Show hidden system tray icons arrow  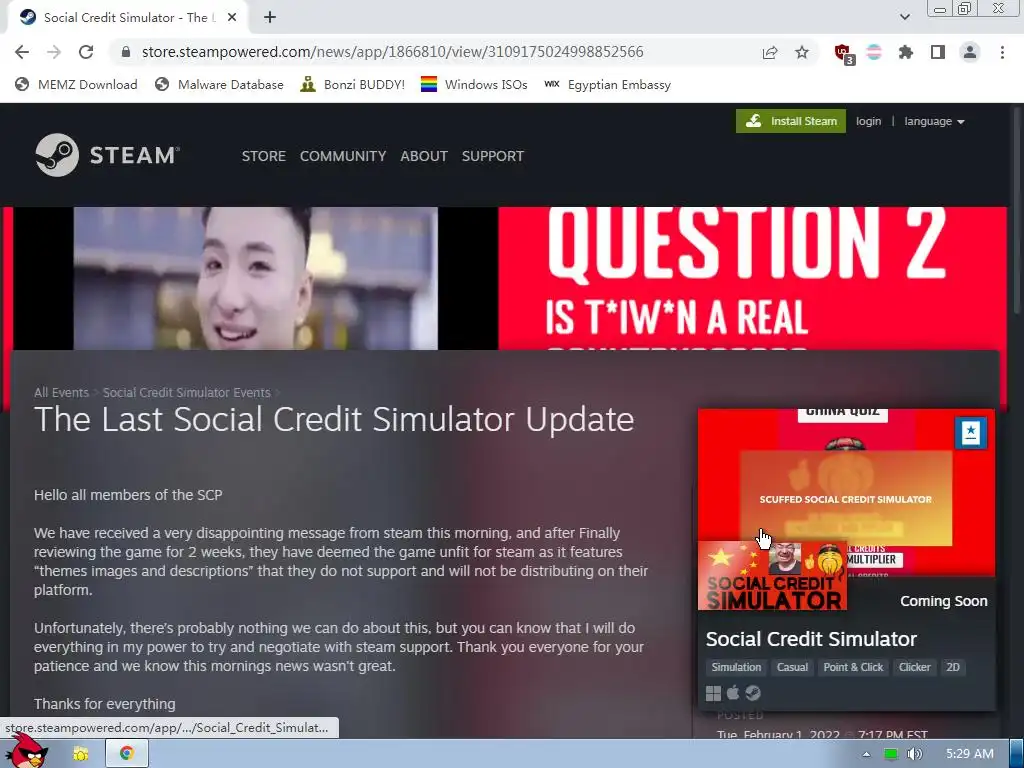tap(867, 754)
